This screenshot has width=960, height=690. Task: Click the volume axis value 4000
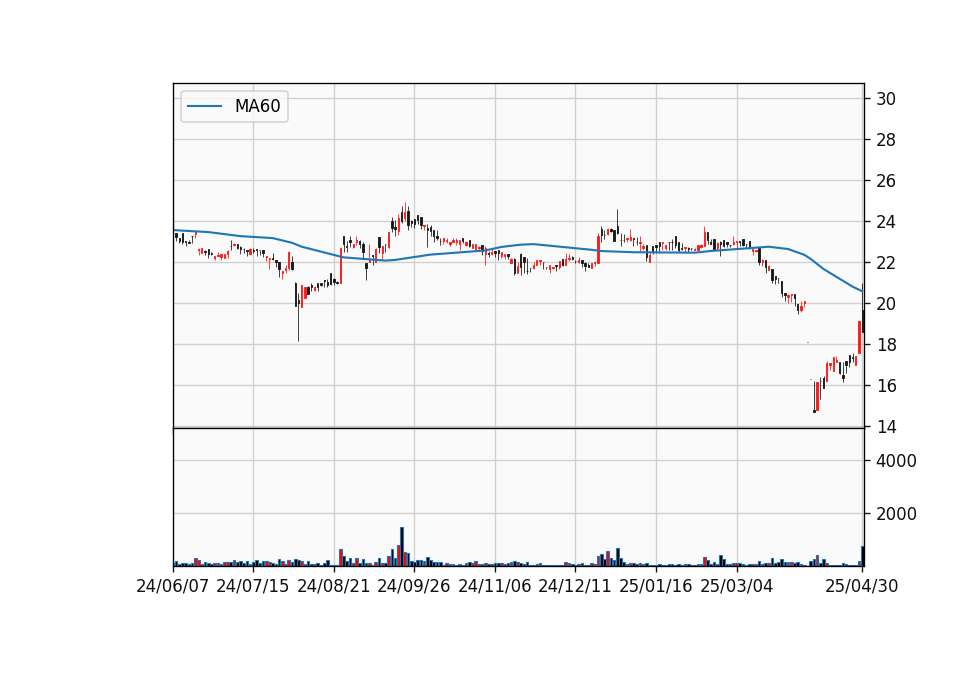click(x=896, y=461)
